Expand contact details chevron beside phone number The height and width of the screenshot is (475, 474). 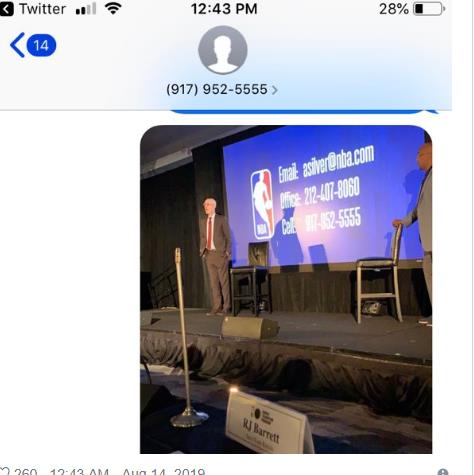[x=274, y=90]
